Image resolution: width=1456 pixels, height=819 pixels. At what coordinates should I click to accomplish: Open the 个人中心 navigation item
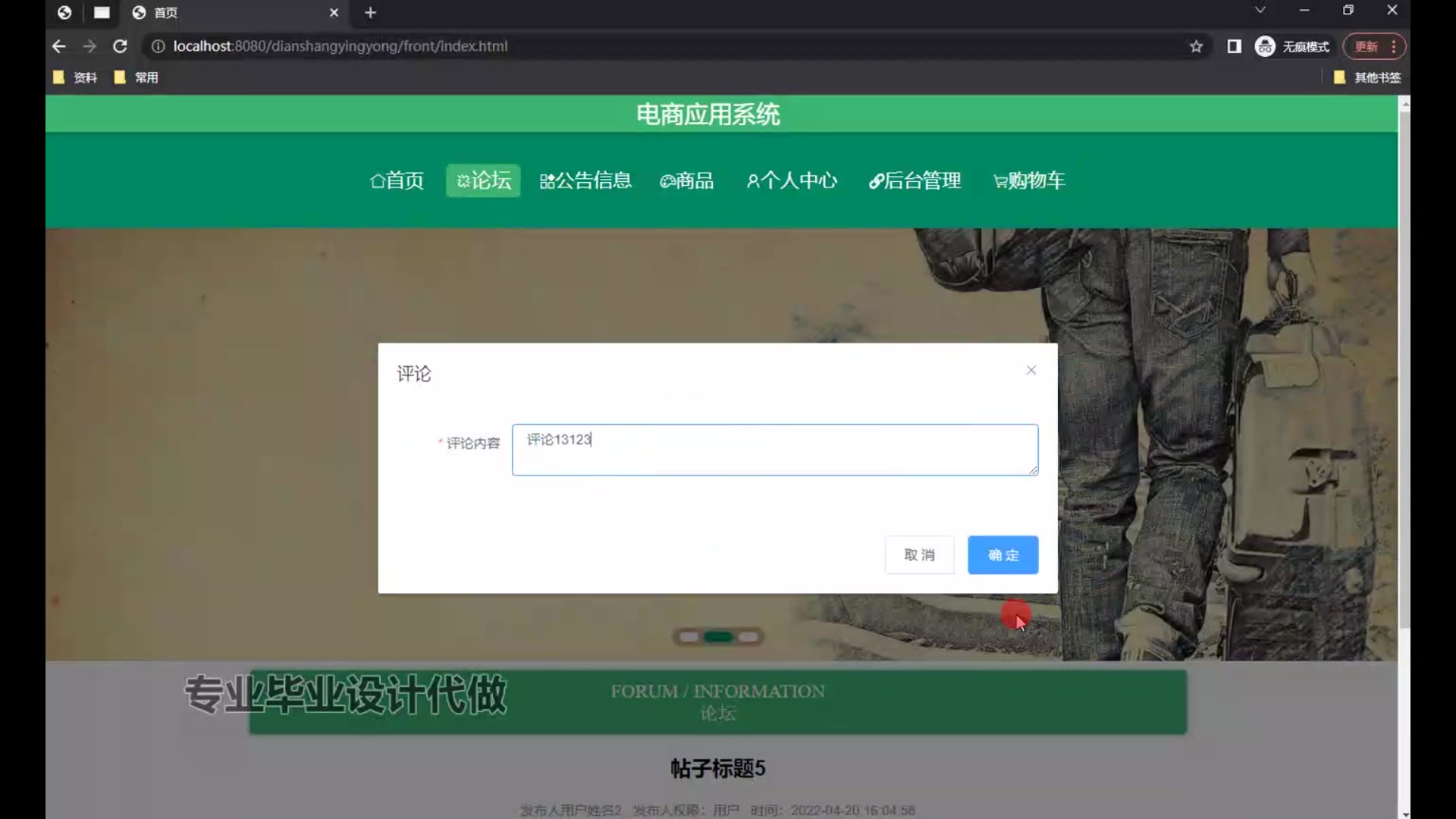[x=792, y=180]
